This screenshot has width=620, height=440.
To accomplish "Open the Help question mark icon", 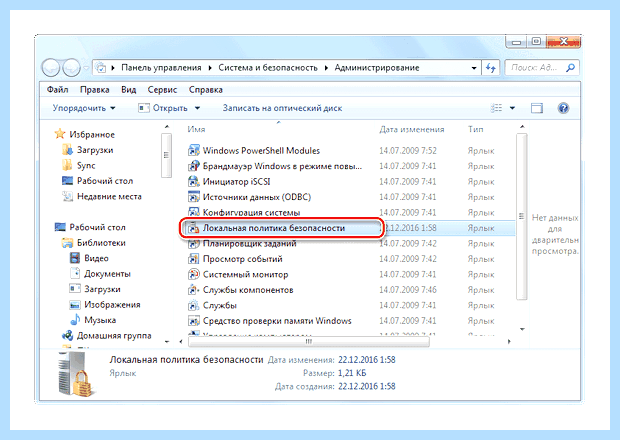I will [563, 108].
